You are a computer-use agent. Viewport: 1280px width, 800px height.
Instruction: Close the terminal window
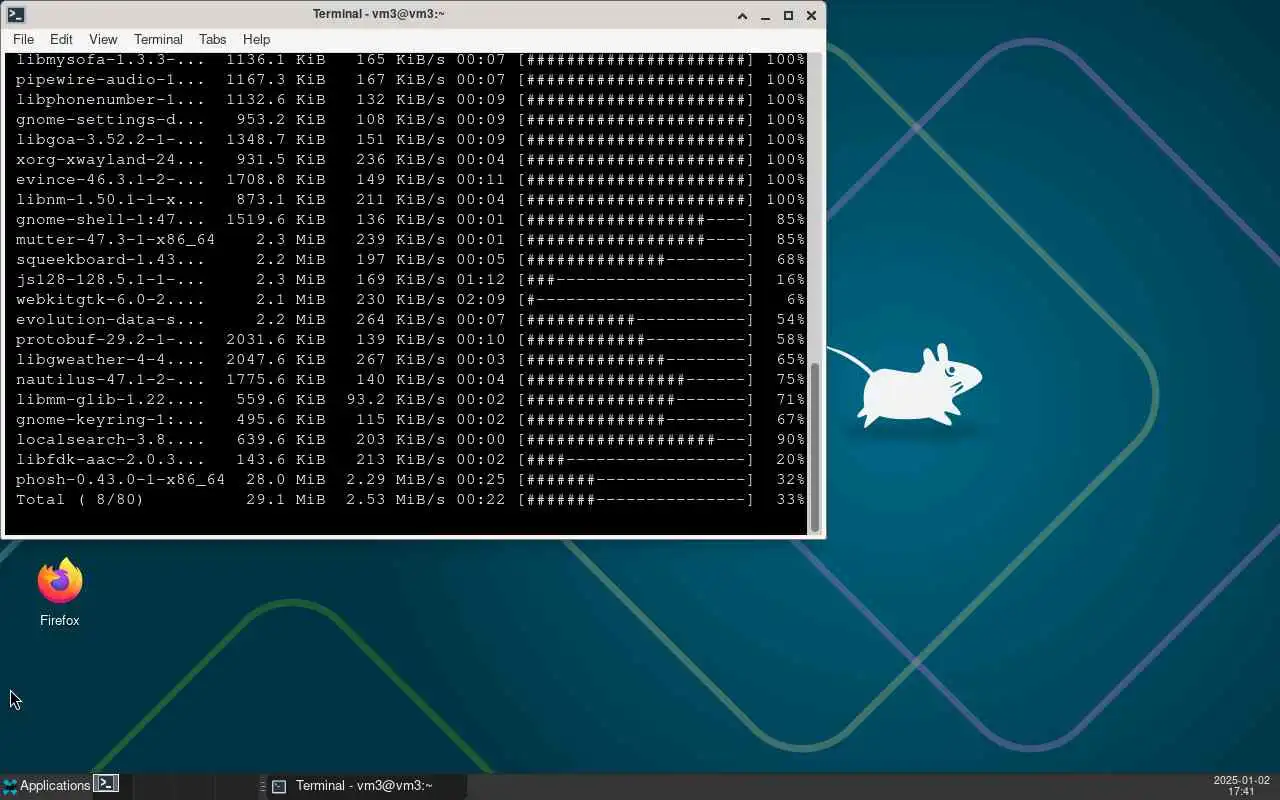pyautogui.click(x=811, y=15)
